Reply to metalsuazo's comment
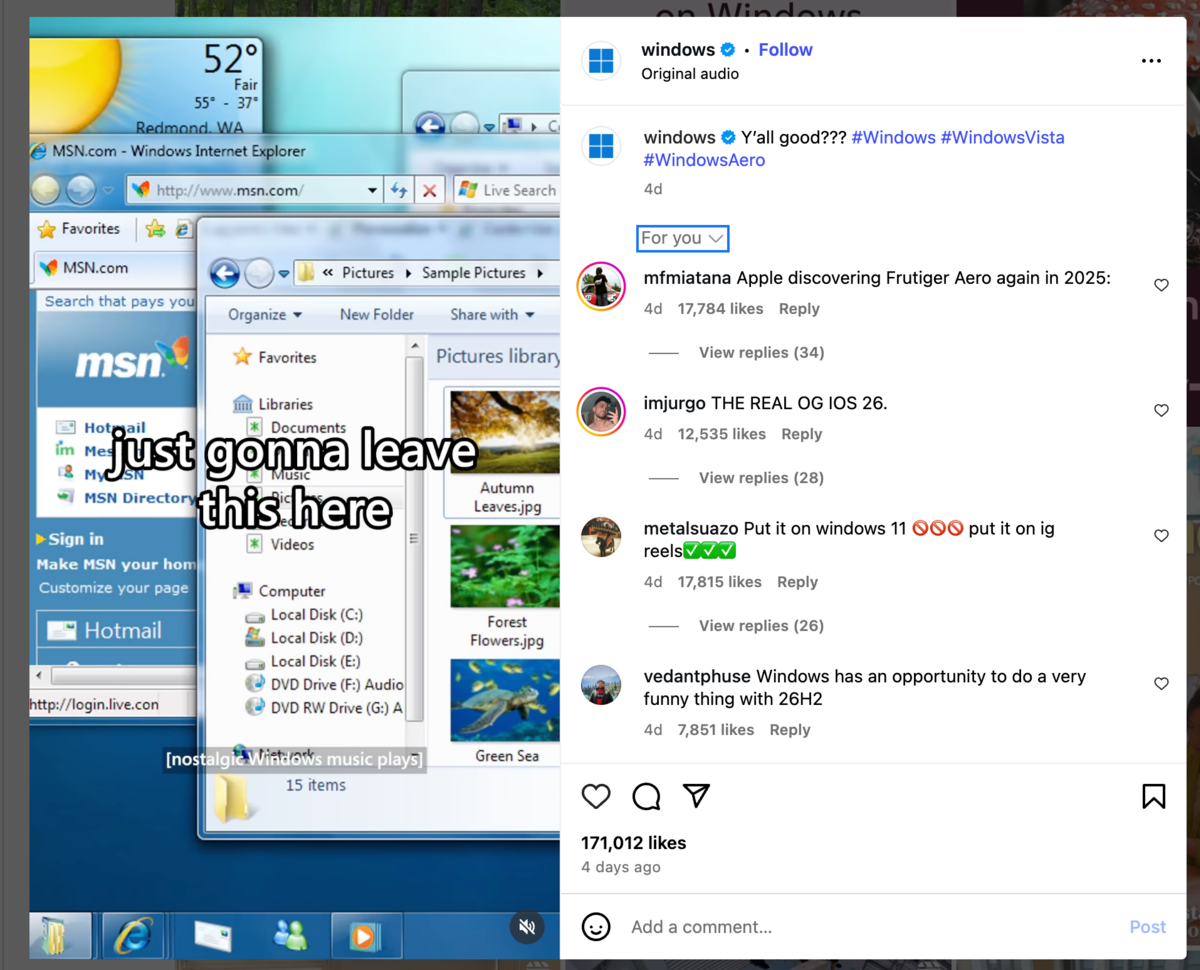 [x=797, y=582]
